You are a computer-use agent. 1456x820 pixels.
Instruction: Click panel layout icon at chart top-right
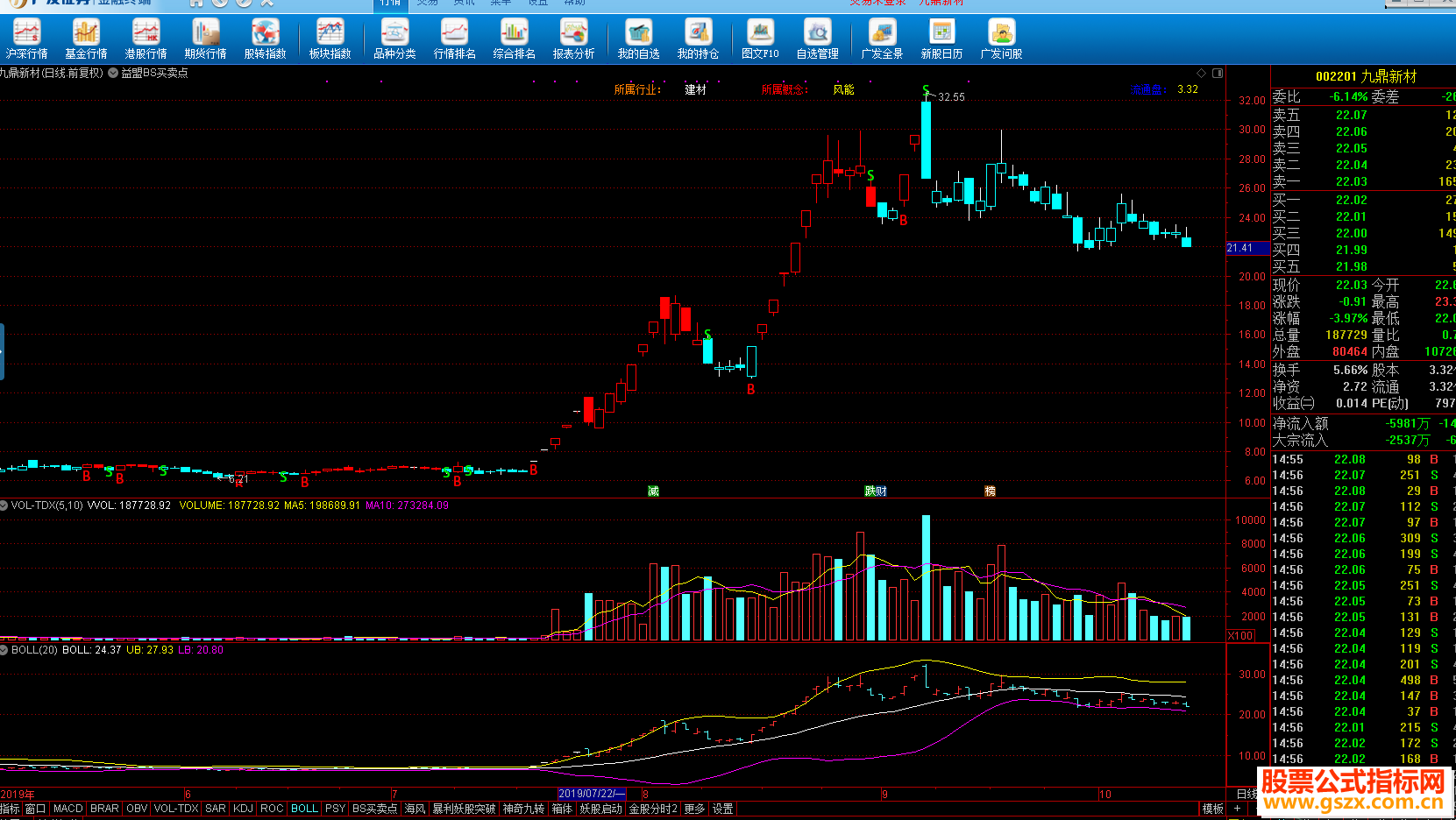pos(1218,73)
